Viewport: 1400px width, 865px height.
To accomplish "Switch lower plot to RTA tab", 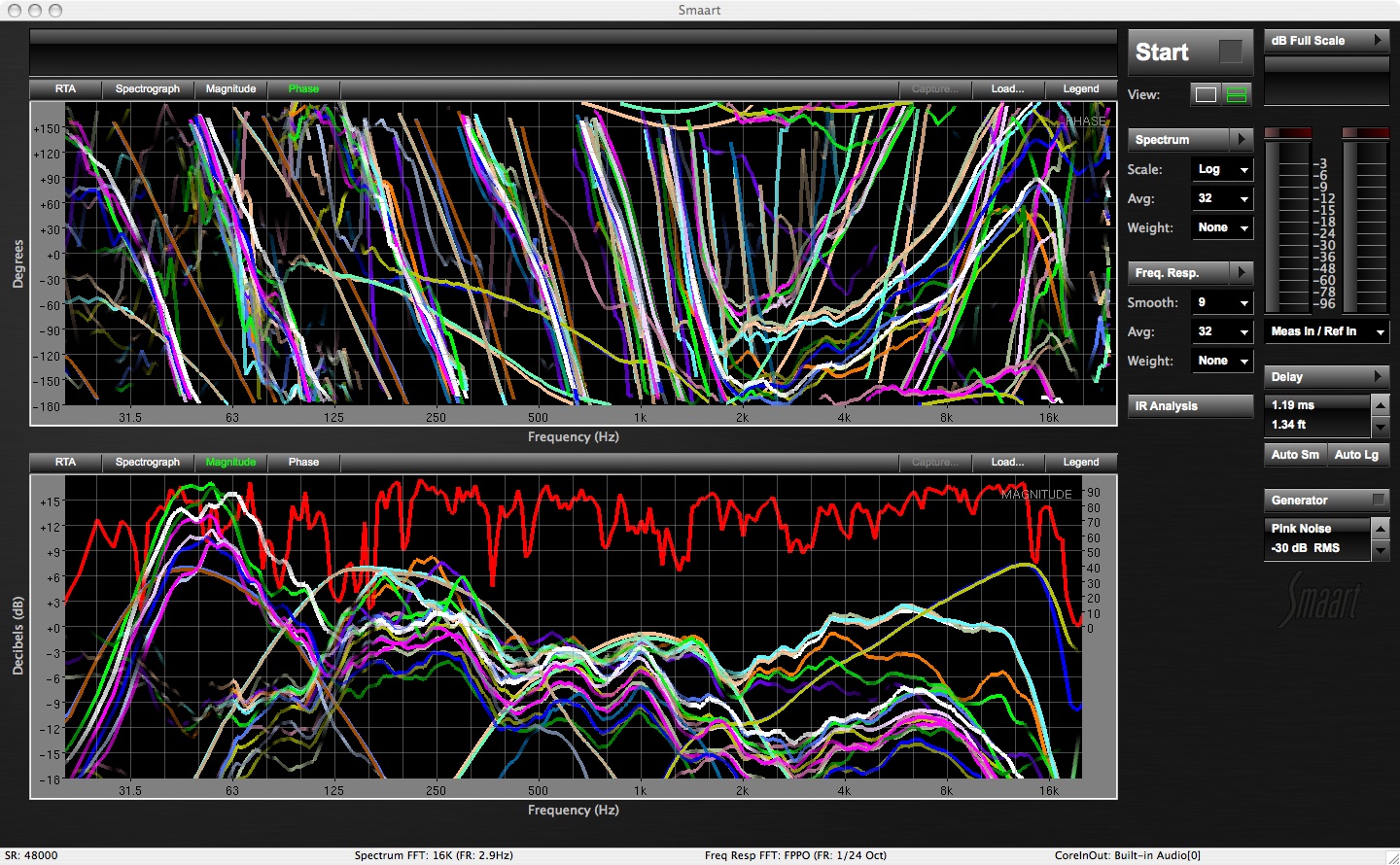I will click(65, 462).
